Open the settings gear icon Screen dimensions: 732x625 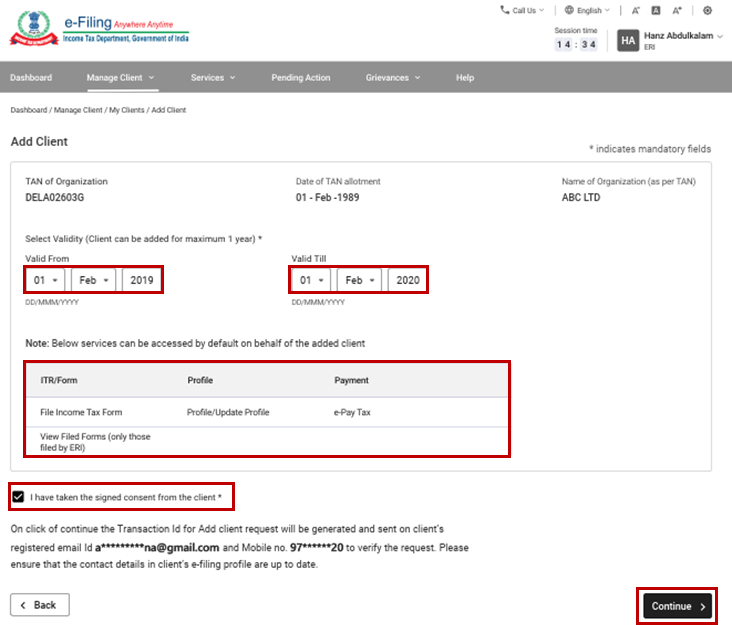coord(707,10)
